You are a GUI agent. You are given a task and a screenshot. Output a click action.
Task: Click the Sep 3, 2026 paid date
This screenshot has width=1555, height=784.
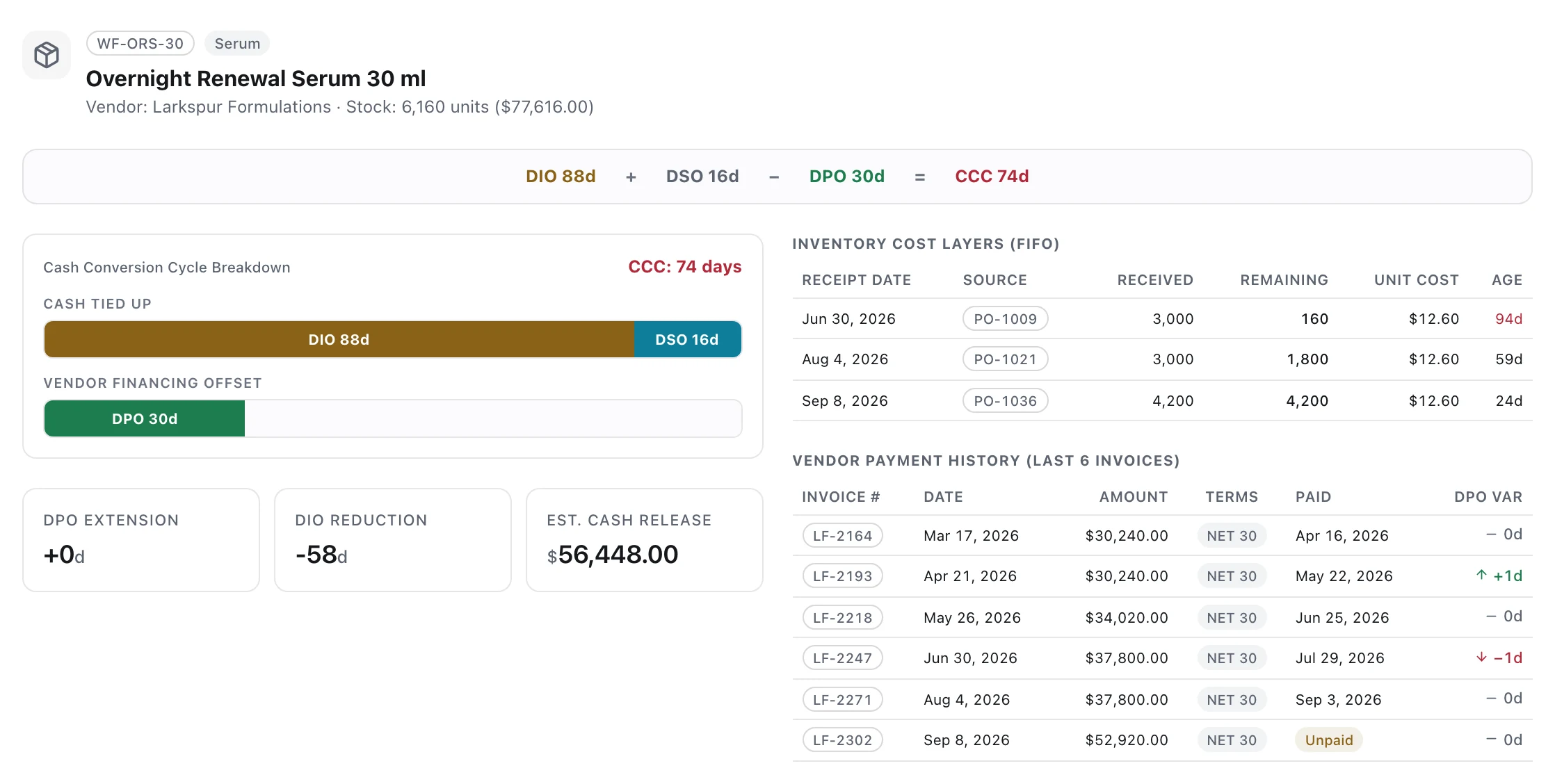1338,700
